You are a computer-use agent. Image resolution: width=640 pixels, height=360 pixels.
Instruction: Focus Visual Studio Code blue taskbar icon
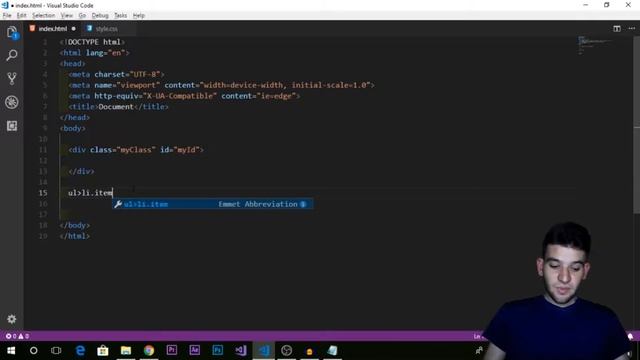click(264, 351)
